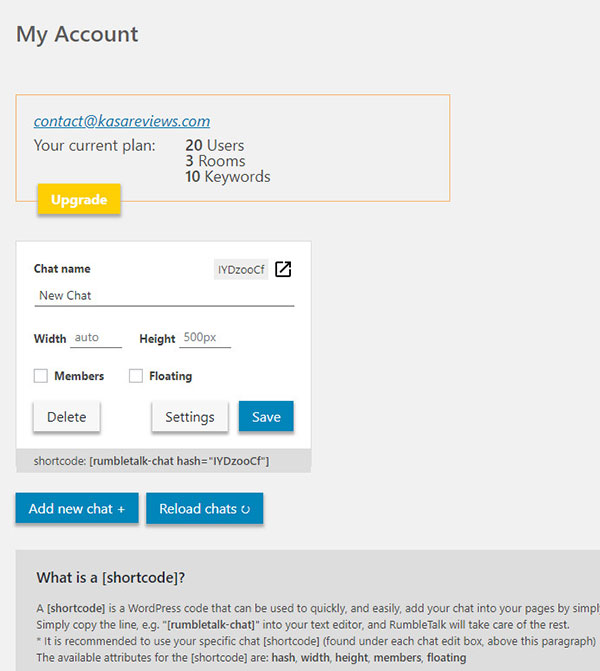Reload chats list
The width and height of the screenshot is (600, 671).
click(204, 508)
